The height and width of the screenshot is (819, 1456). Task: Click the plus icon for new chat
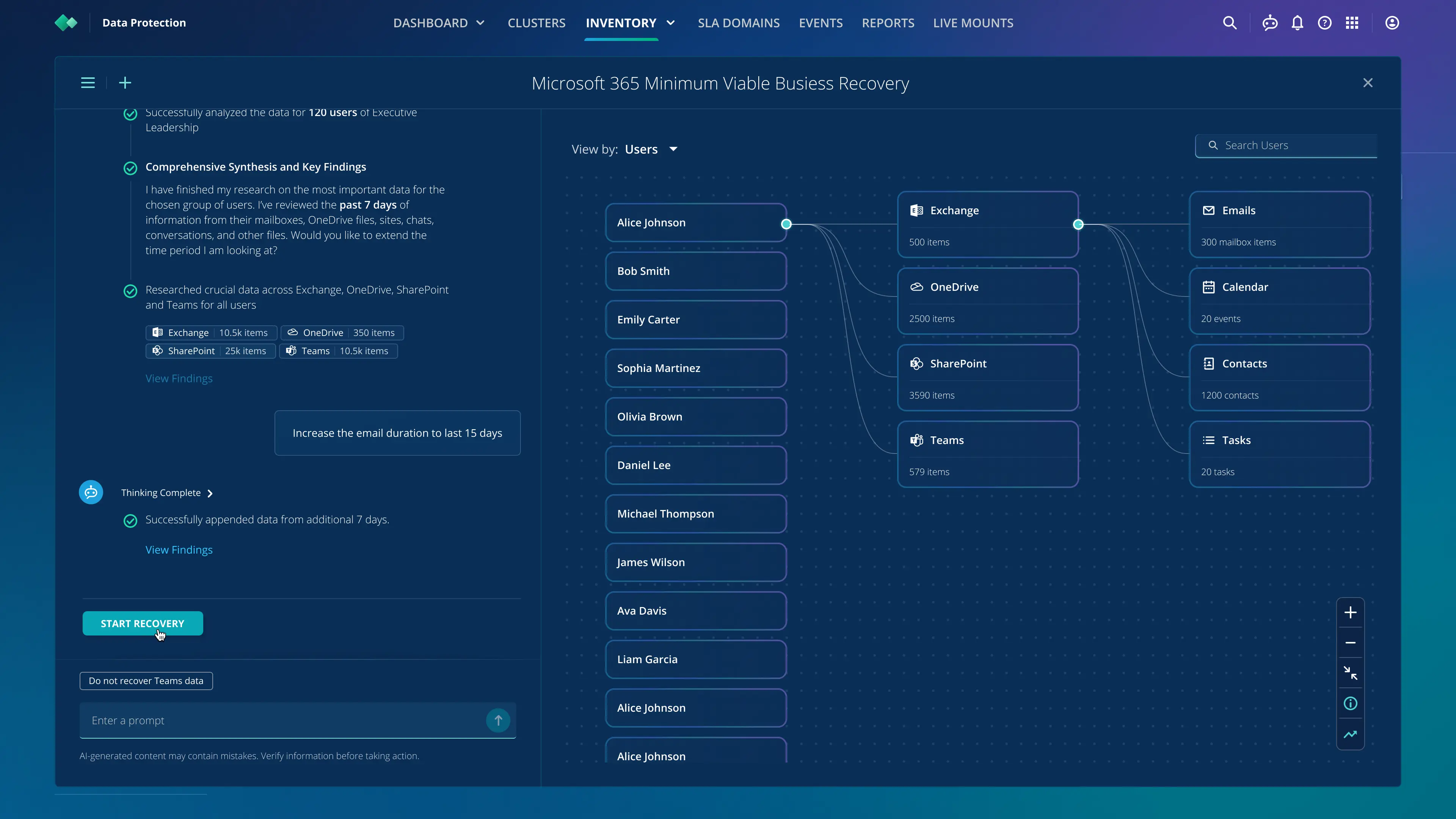coord(125,83)
